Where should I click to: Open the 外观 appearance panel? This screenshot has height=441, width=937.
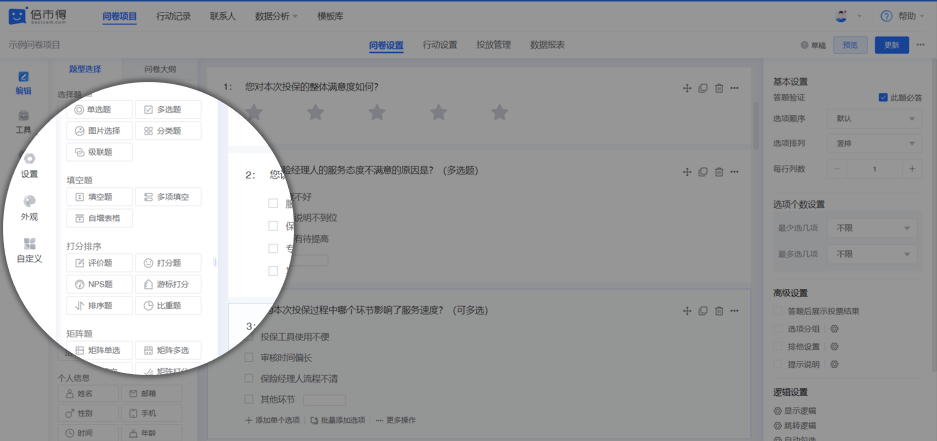[x=29, y=208]
